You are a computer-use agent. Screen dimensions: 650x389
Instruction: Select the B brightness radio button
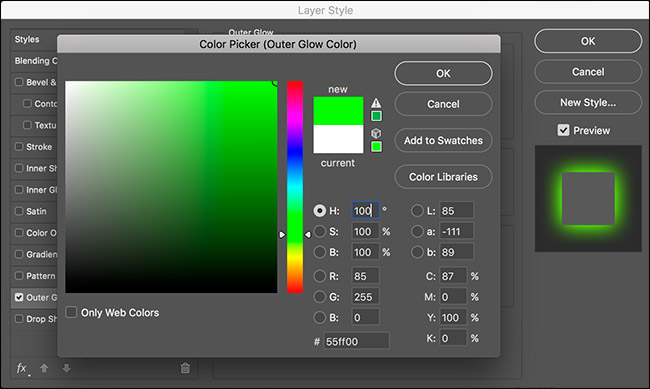pyautogui.click(x=320, y=252)
